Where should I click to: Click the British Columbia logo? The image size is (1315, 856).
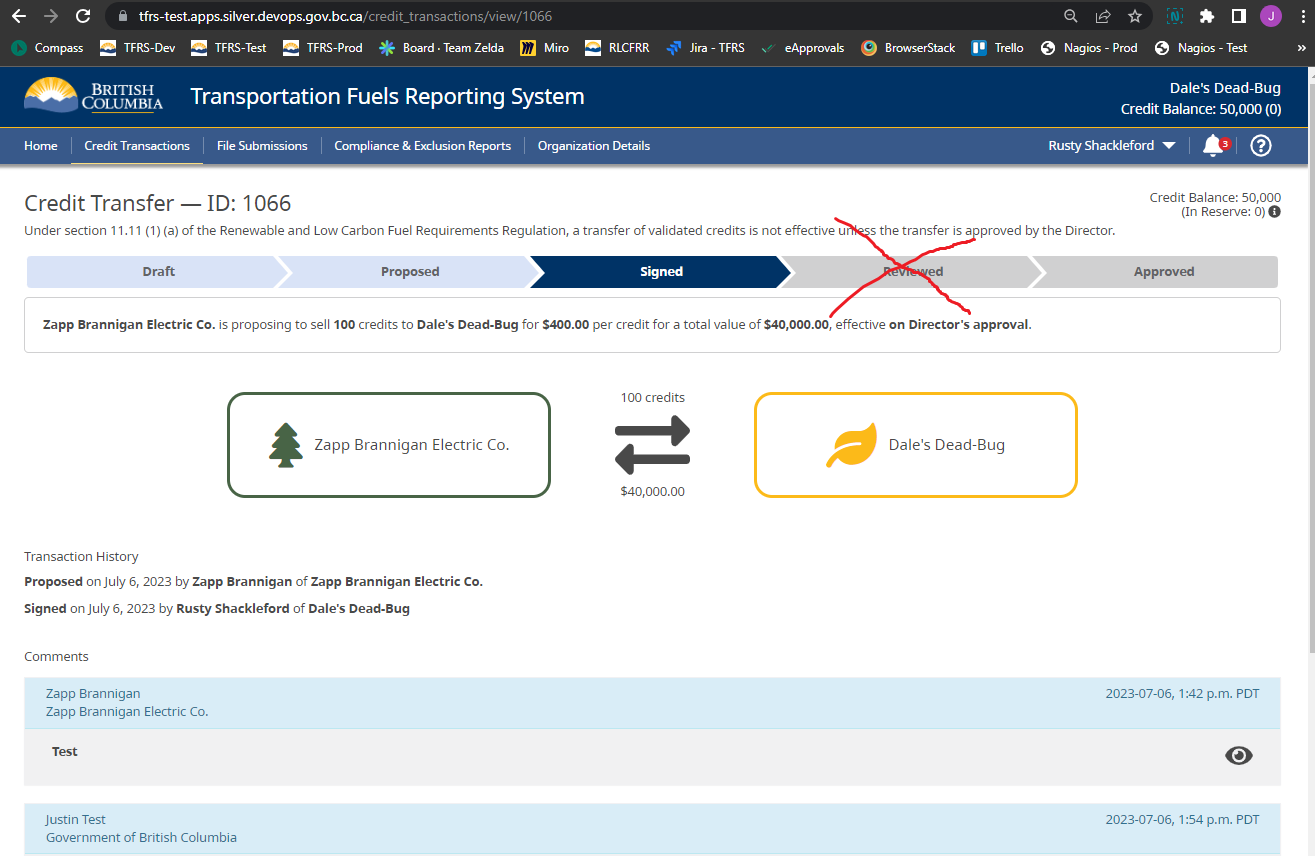point(93,96)
